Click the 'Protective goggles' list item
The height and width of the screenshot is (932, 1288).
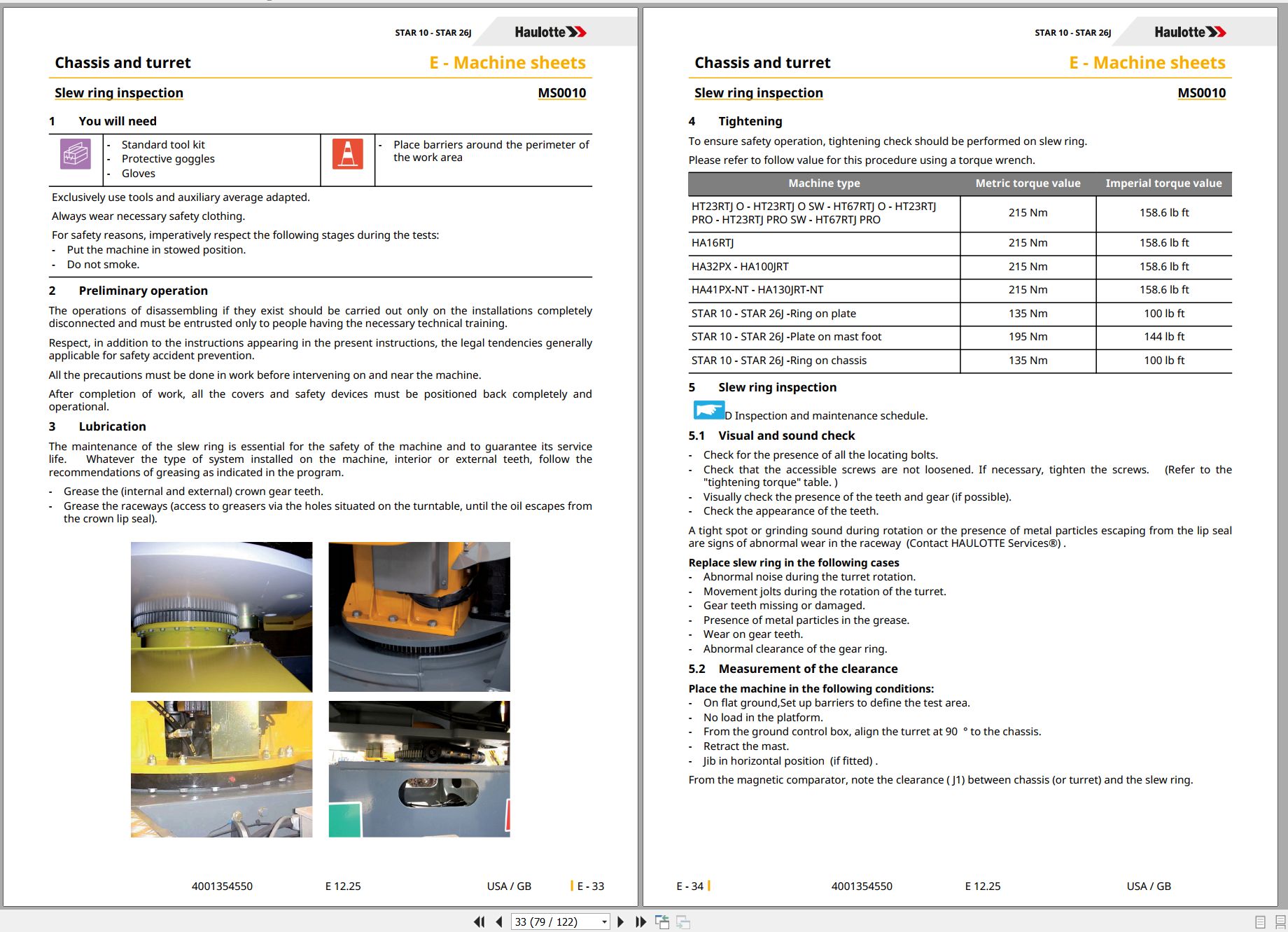(168, 159)
